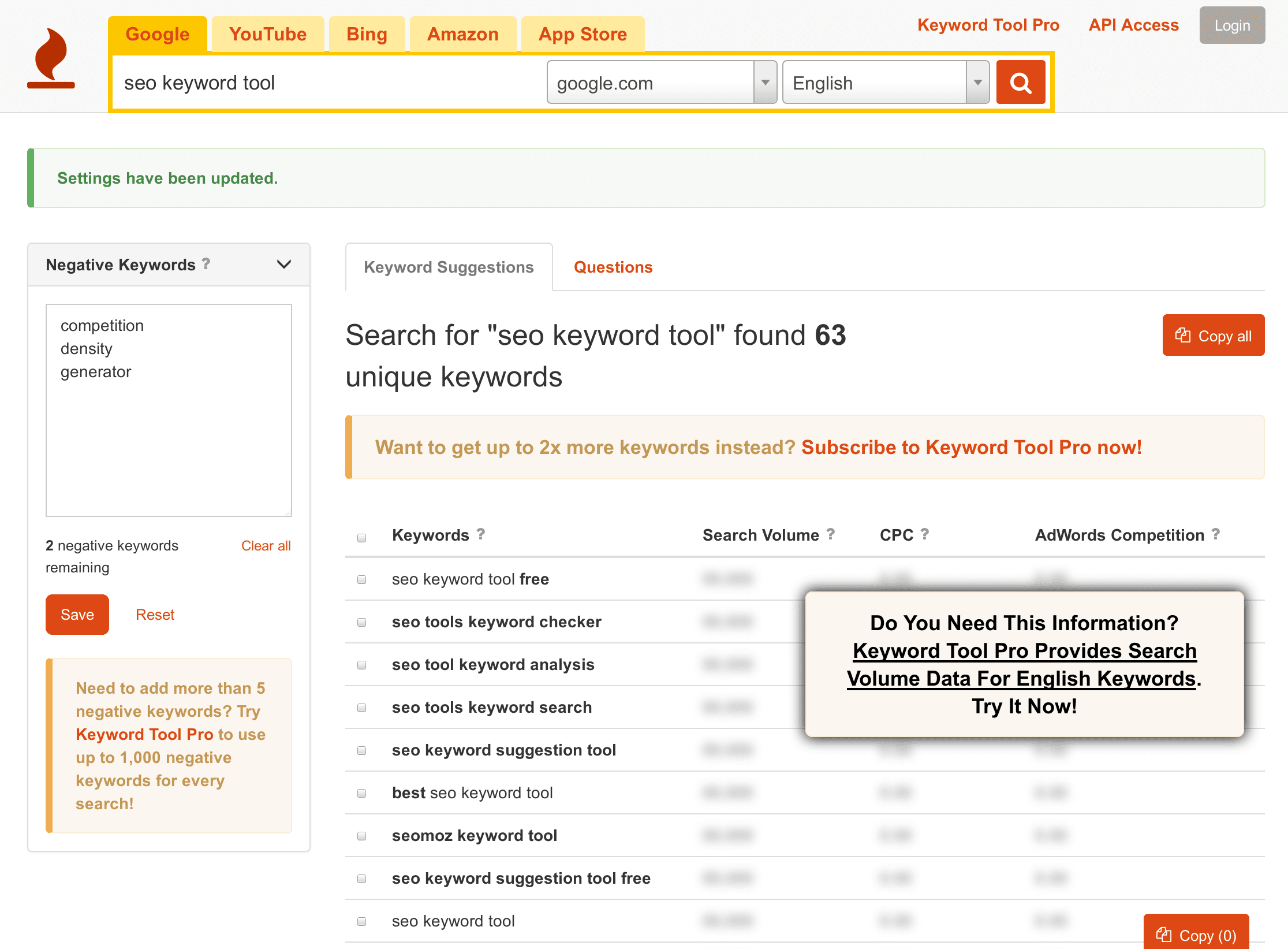Screen dimensions: 1288x949
Task: Select the seo tools keyword checker checkbox
Action: pos(362,621)
